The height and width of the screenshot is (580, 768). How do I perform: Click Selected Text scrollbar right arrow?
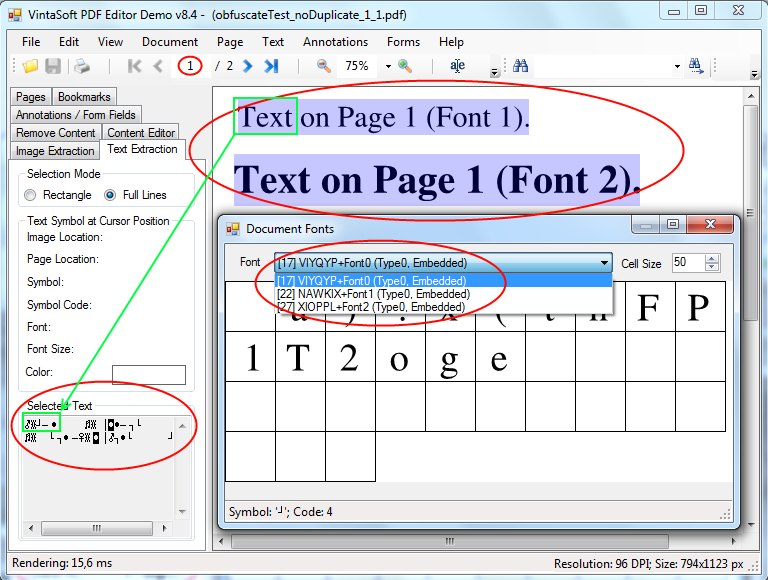(x=165, y=528)
